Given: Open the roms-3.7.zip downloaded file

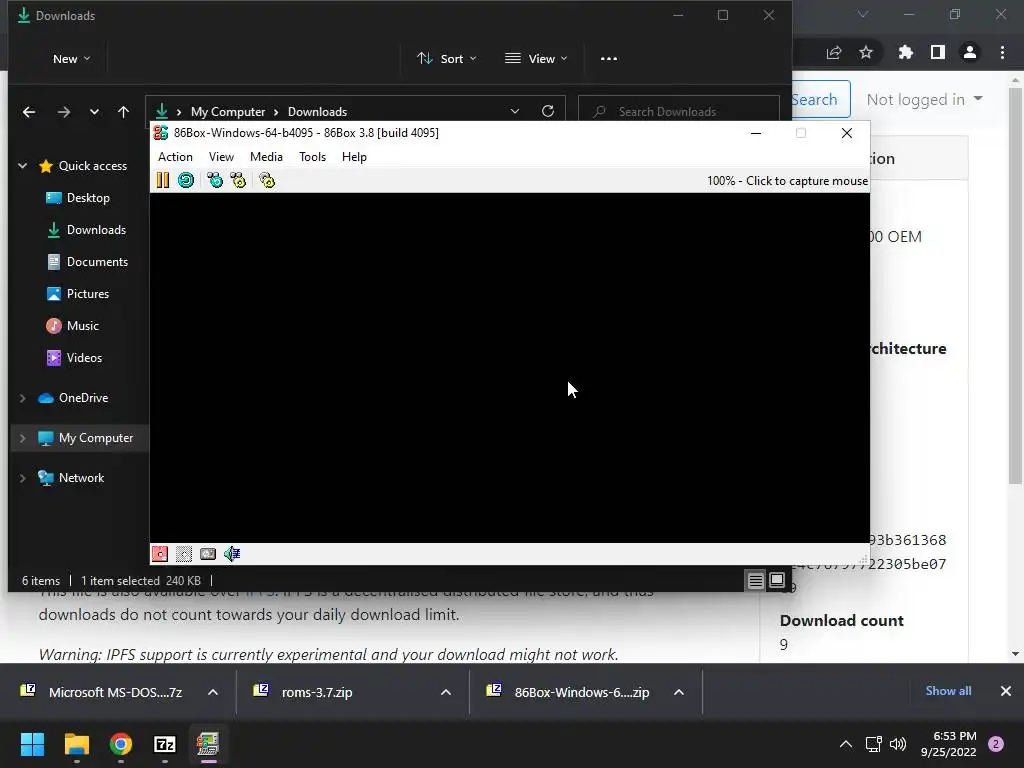Looking at the screenshot, I should point(317,692).
